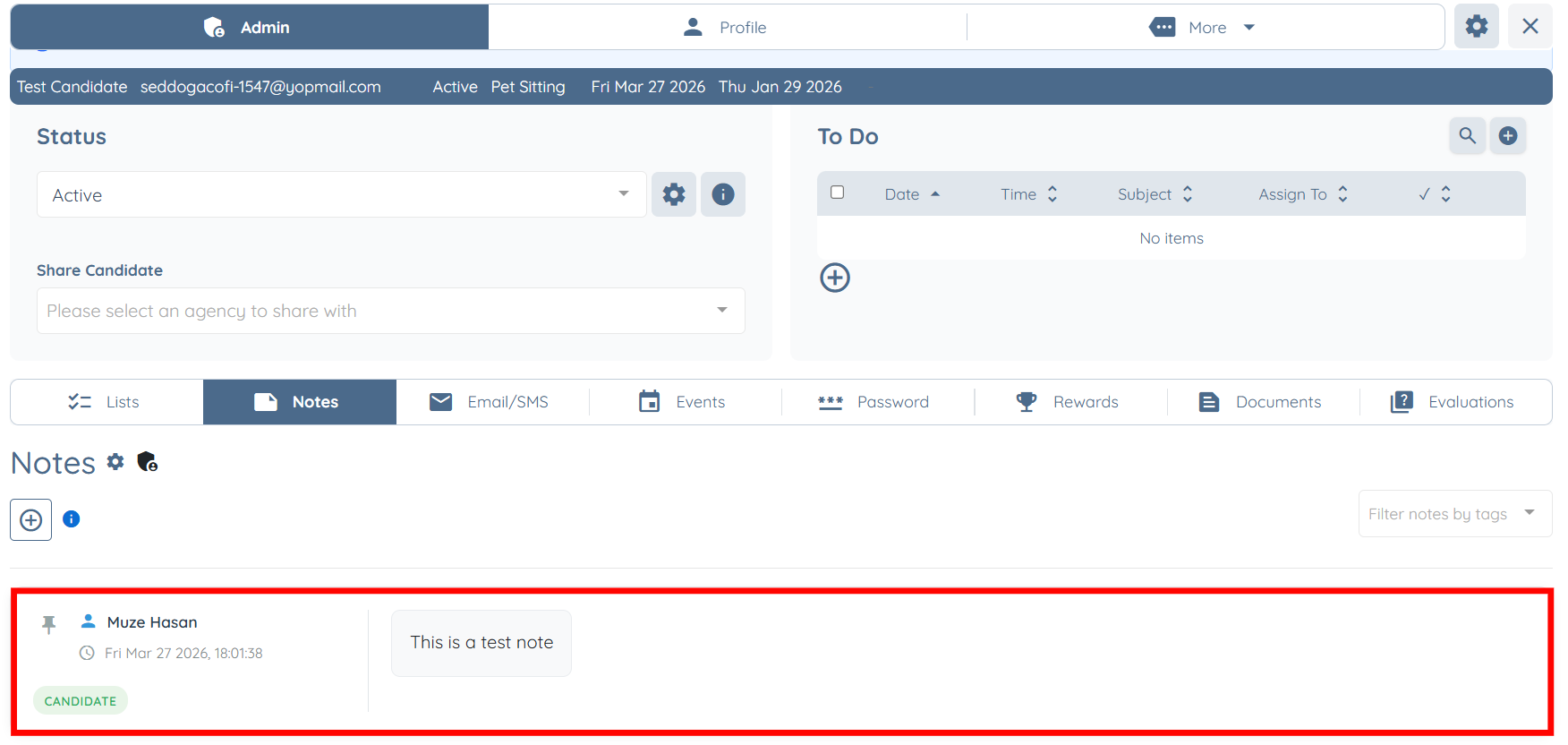Search To Do items with magnifier icon
This screenshot has width=1568, height=745.
(1468, 136)
